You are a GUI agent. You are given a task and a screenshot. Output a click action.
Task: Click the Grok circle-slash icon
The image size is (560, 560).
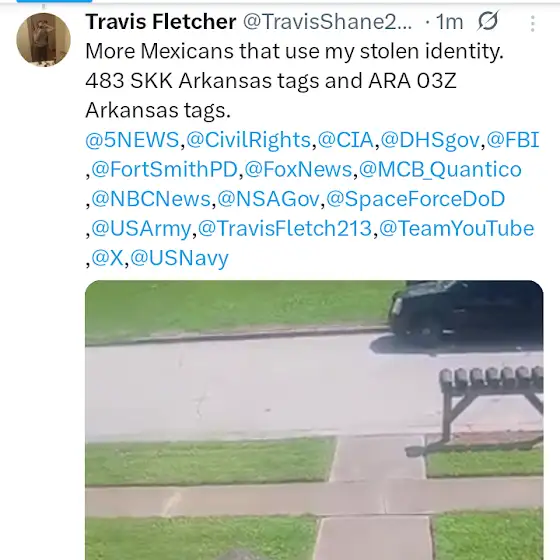tap(488, 21)
